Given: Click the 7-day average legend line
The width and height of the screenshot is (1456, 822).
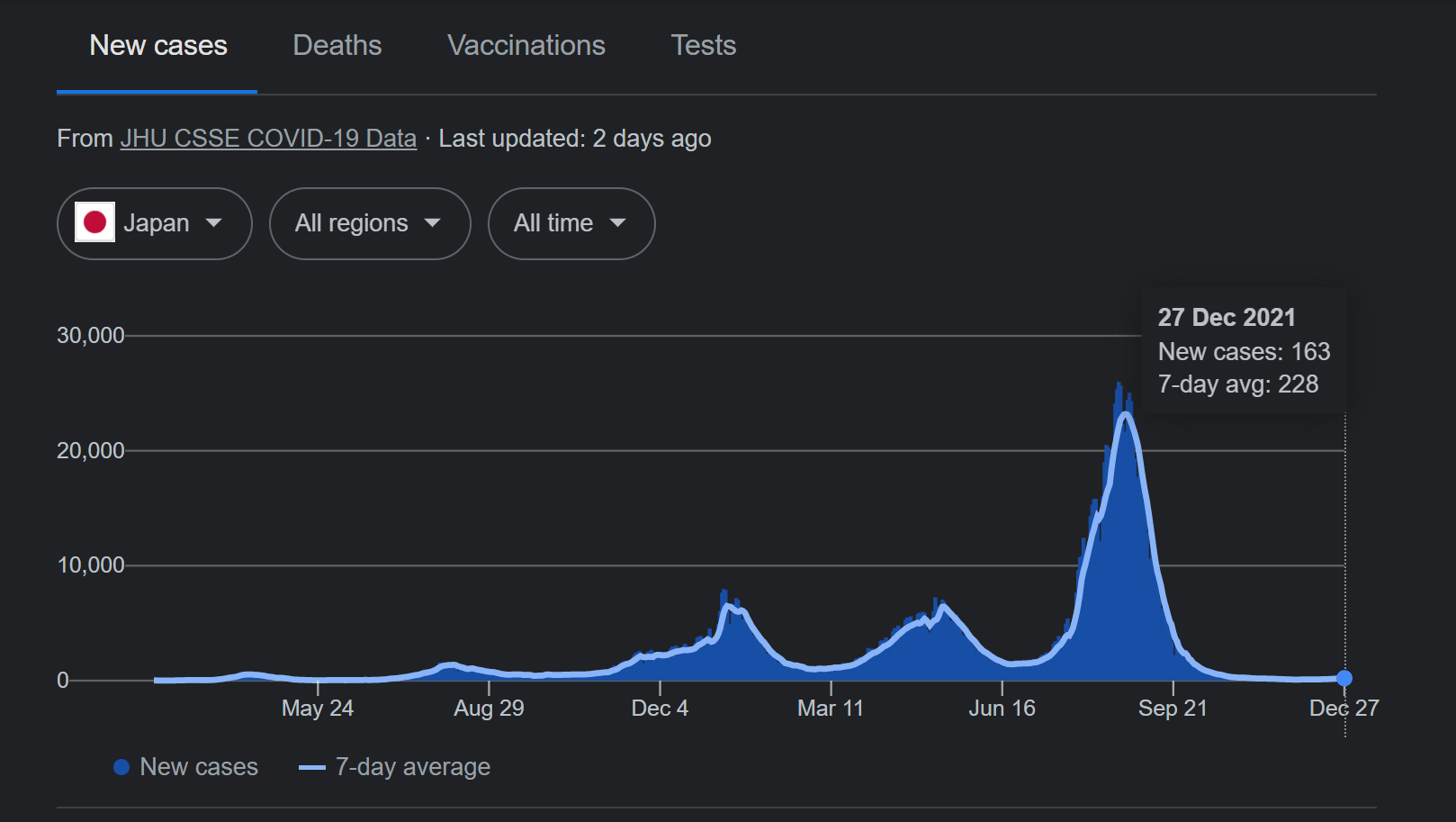Looking at the screenshot, I should pyautogui.click(x=311, y=767).
